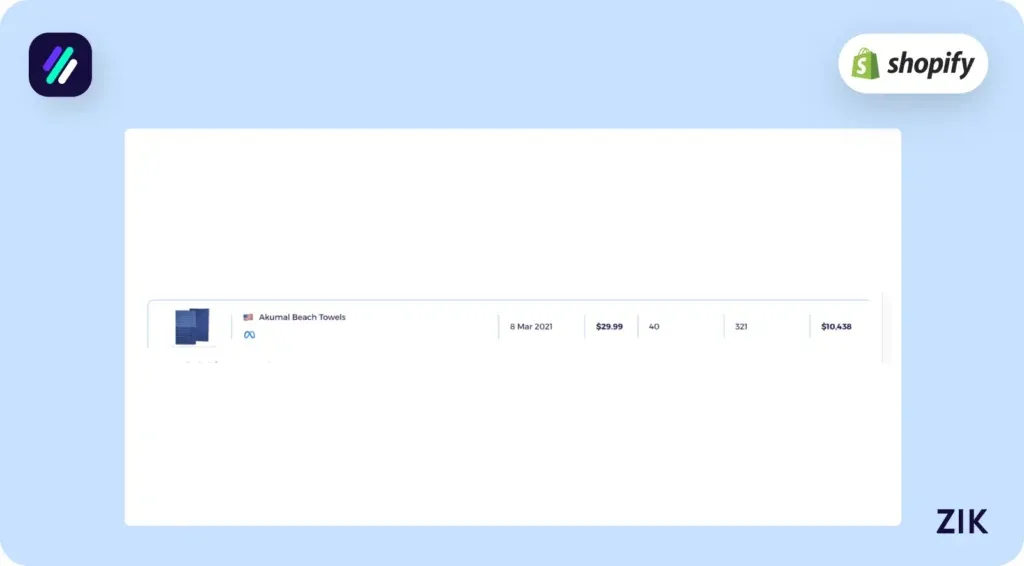Click the striped purple app logo icon
This screenshot has height=566, width=1024.
point(60,65)
